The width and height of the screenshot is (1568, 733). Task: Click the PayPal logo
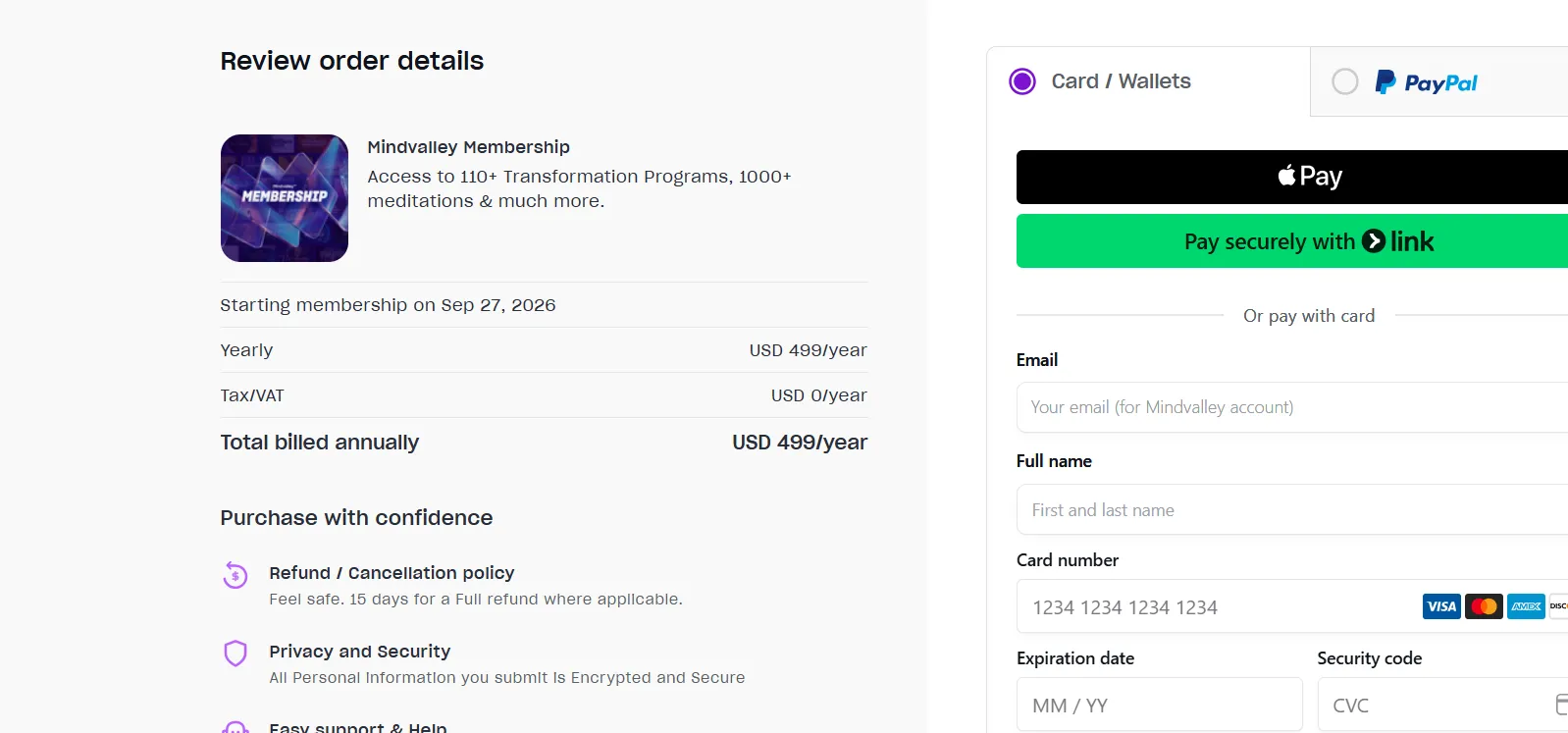pyautogui.click(x=1426, y=82)
